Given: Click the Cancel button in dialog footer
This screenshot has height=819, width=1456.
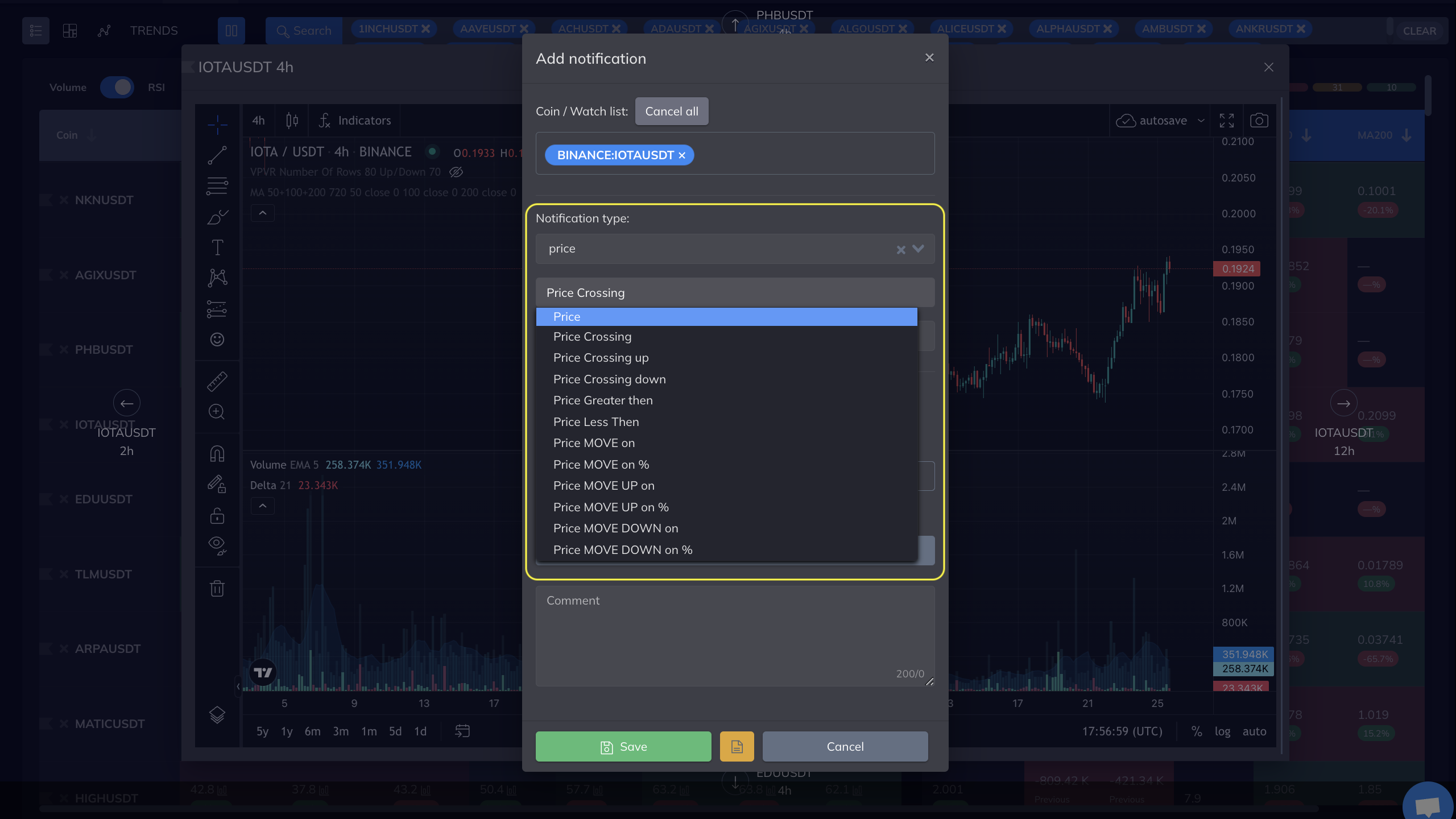Looking at the screenshot, I should click(x=845, y=747).
